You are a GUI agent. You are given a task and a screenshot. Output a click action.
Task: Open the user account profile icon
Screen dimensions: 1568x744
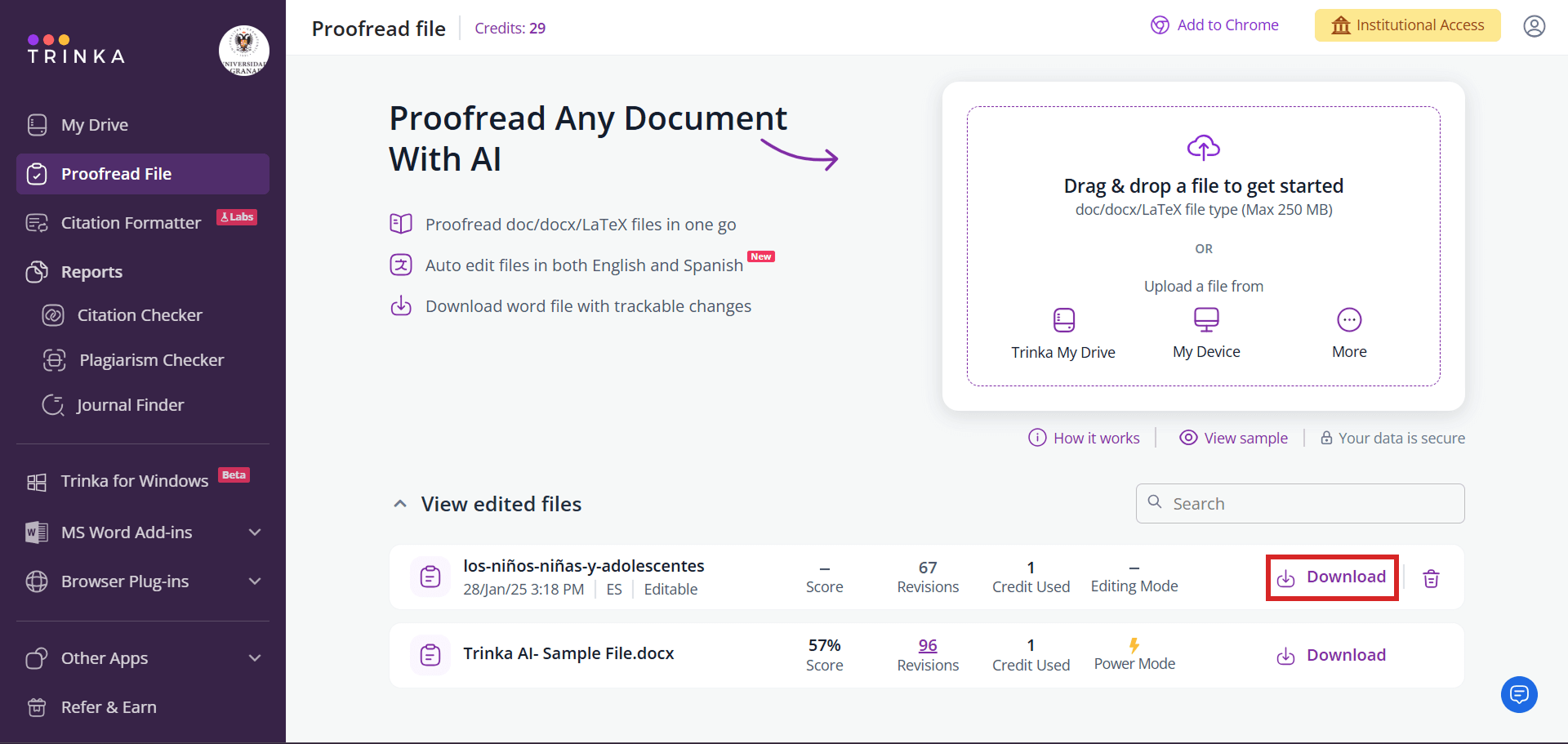tap(1535, 26)
